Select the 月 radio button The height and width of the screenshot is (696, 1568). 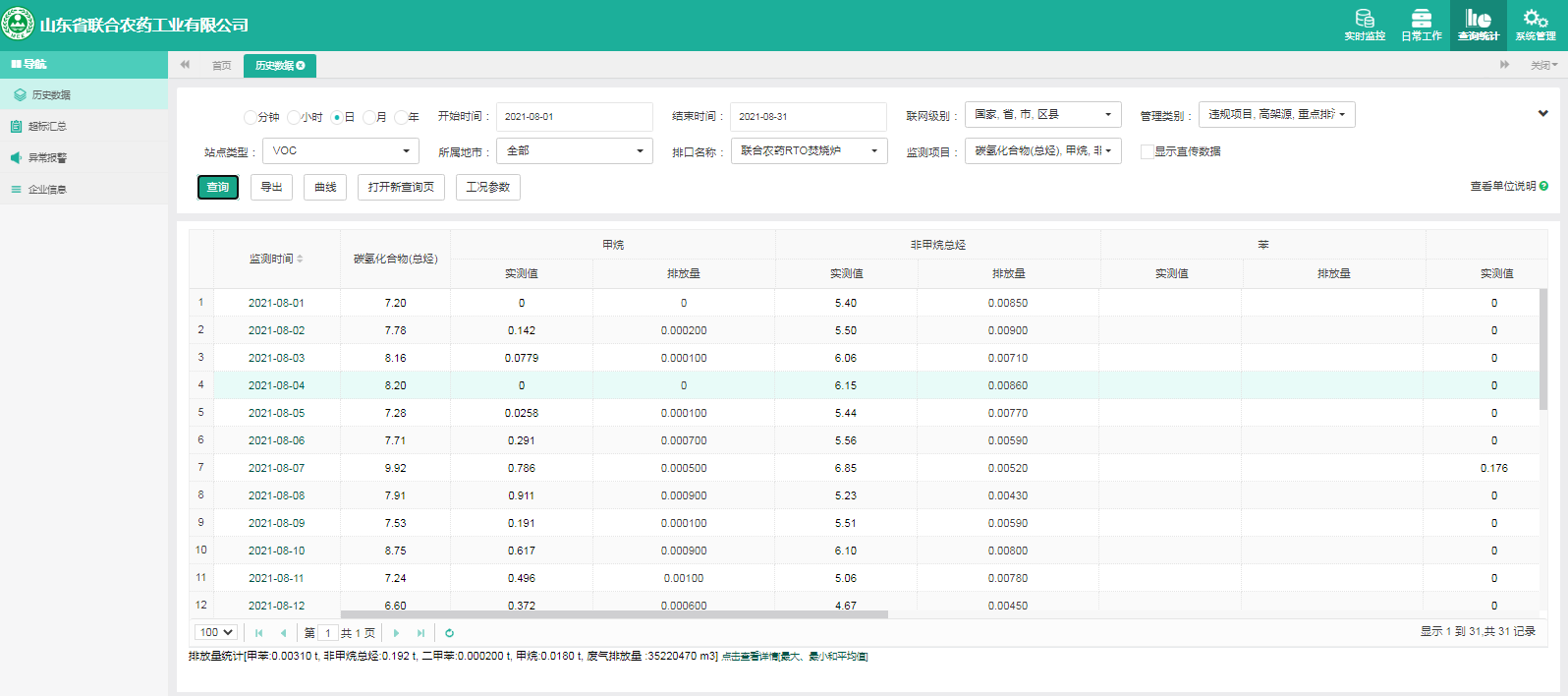tap(369, 117)
